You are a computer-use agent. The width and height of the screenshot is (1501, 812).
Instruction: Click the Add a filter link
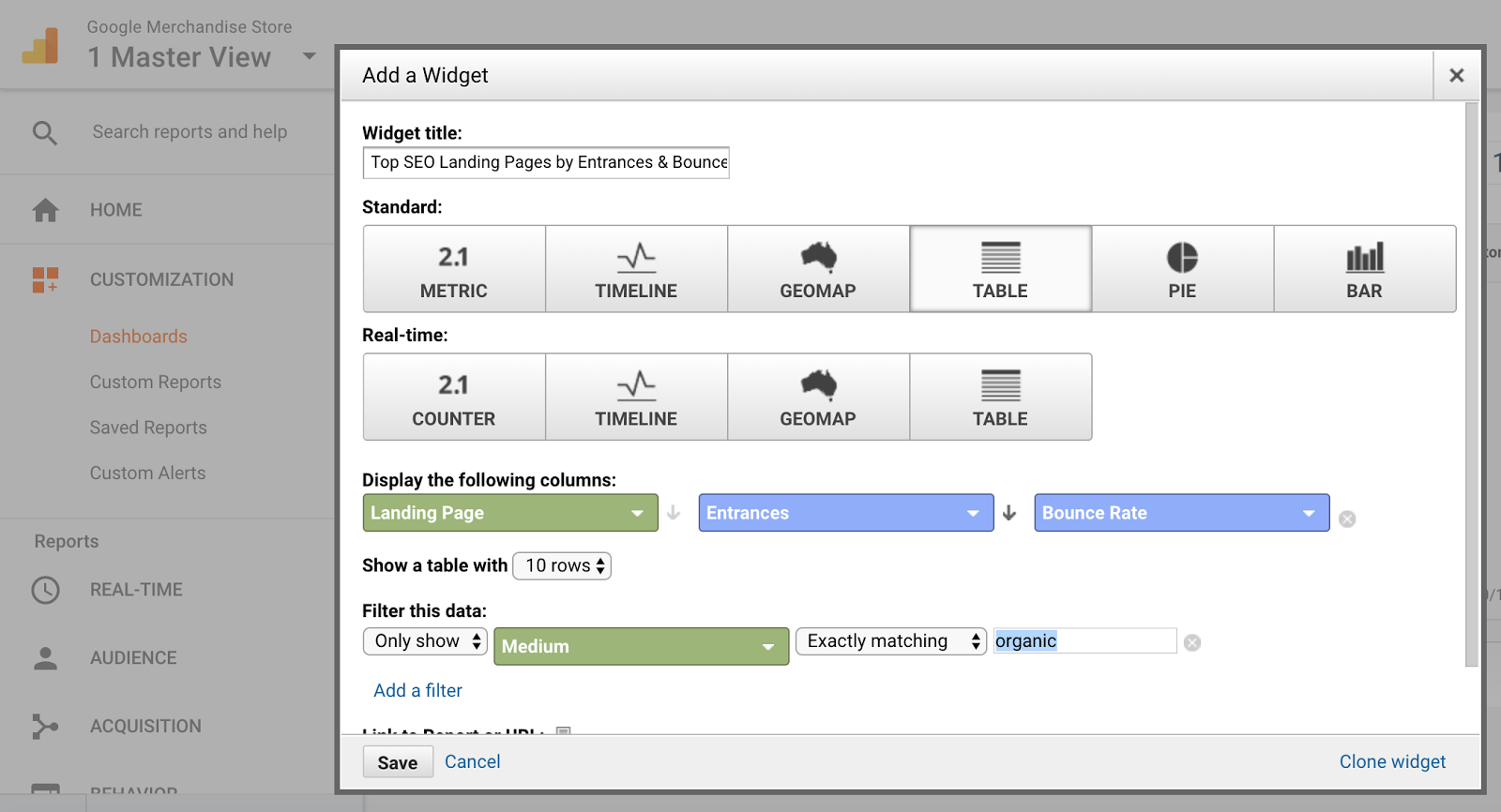(417, 691)
